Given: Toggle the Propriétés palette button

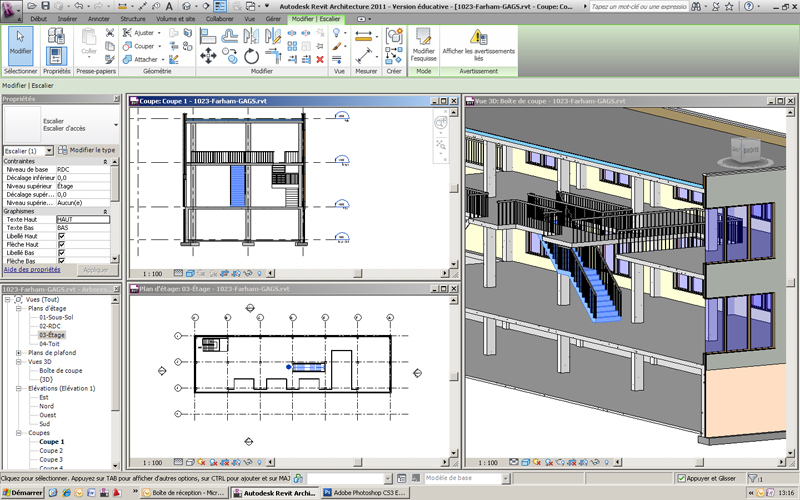Looking at the screenshot, I should [56, 56].
